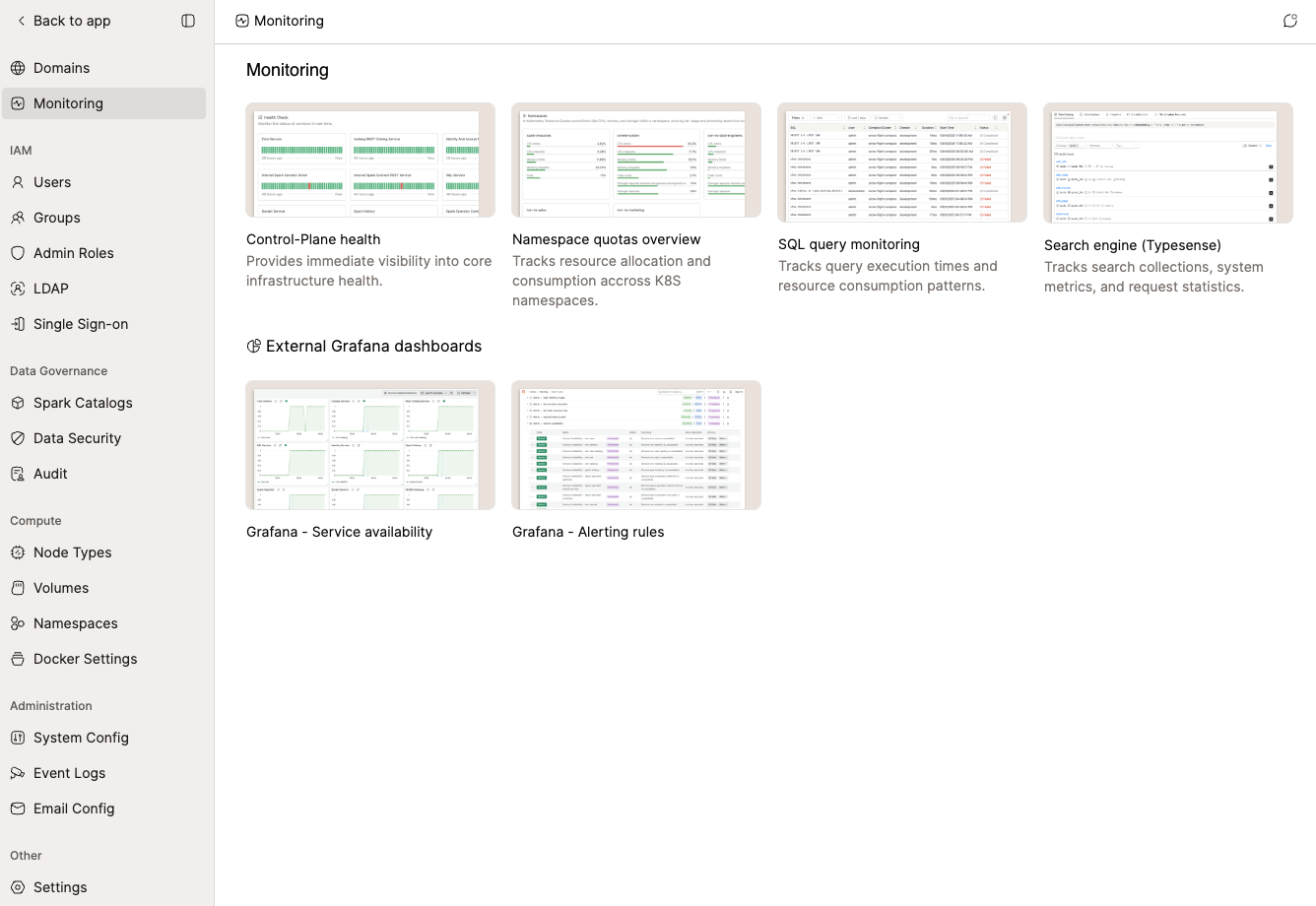
Task: Click the Users person icon
Action: 18,182
